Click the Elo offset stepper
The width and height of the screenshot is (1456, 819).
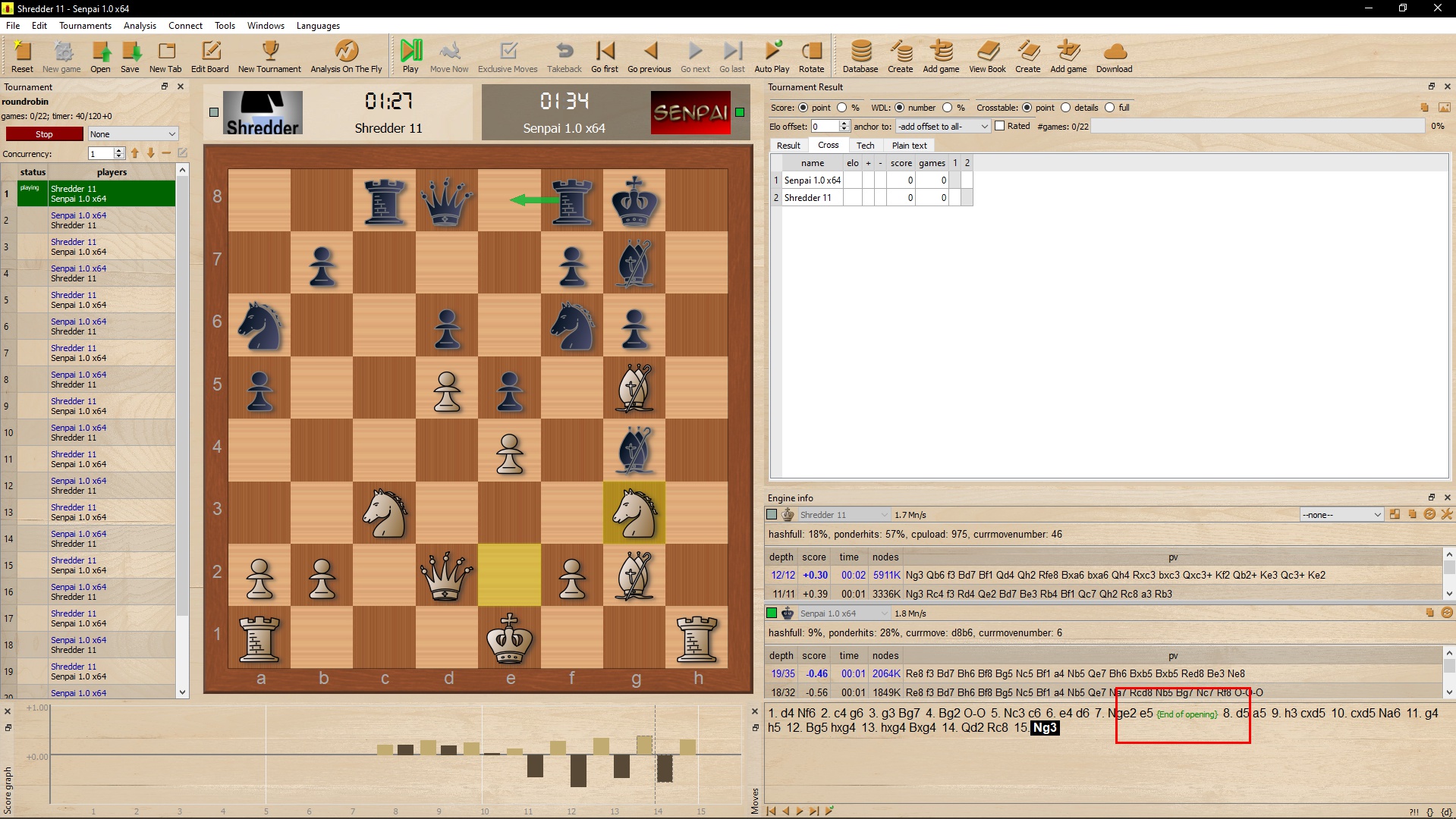coord(844,127)
